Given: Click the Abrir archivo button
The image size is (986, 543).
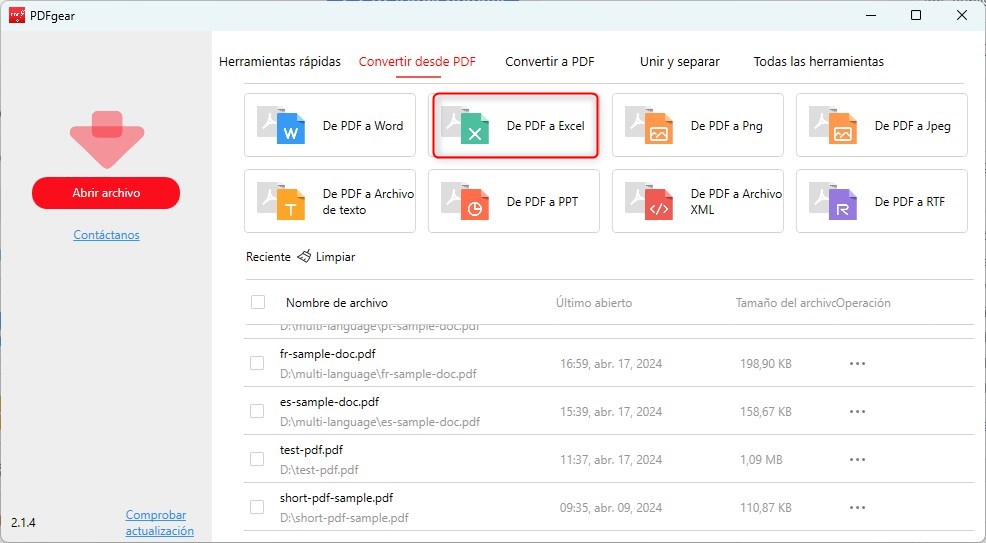Looking at the screenshot, I should pos(106,193).
